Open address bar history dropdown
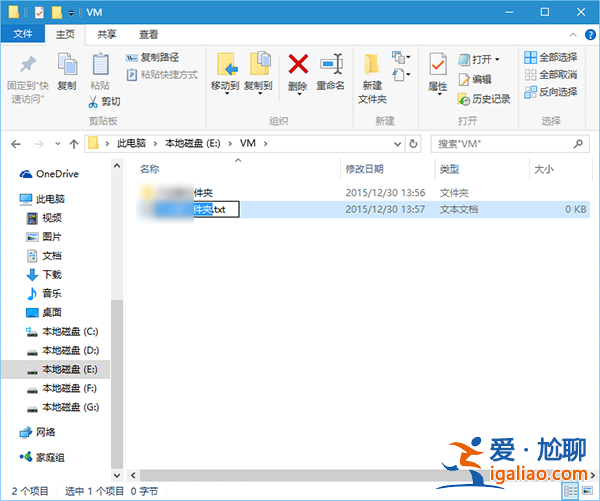Screen dimensions: 600x501 point(398,144)
